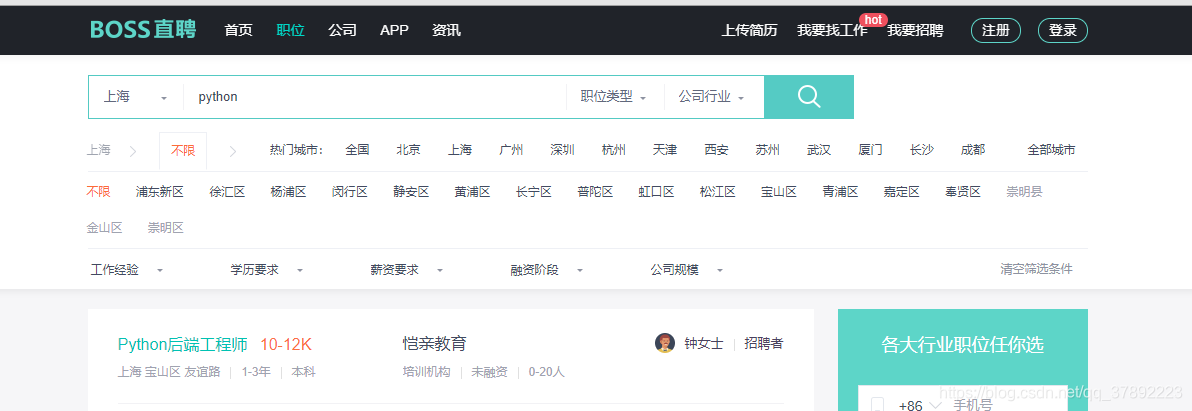Filter by district 青浦区
Screen dimensions: 1192x411
840,191
